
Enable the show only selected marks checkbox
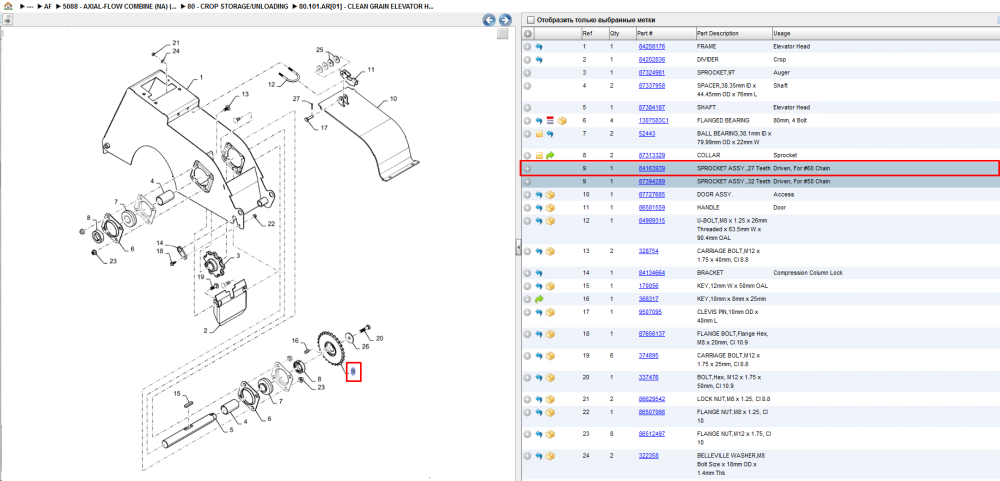[x=531, y=20]
